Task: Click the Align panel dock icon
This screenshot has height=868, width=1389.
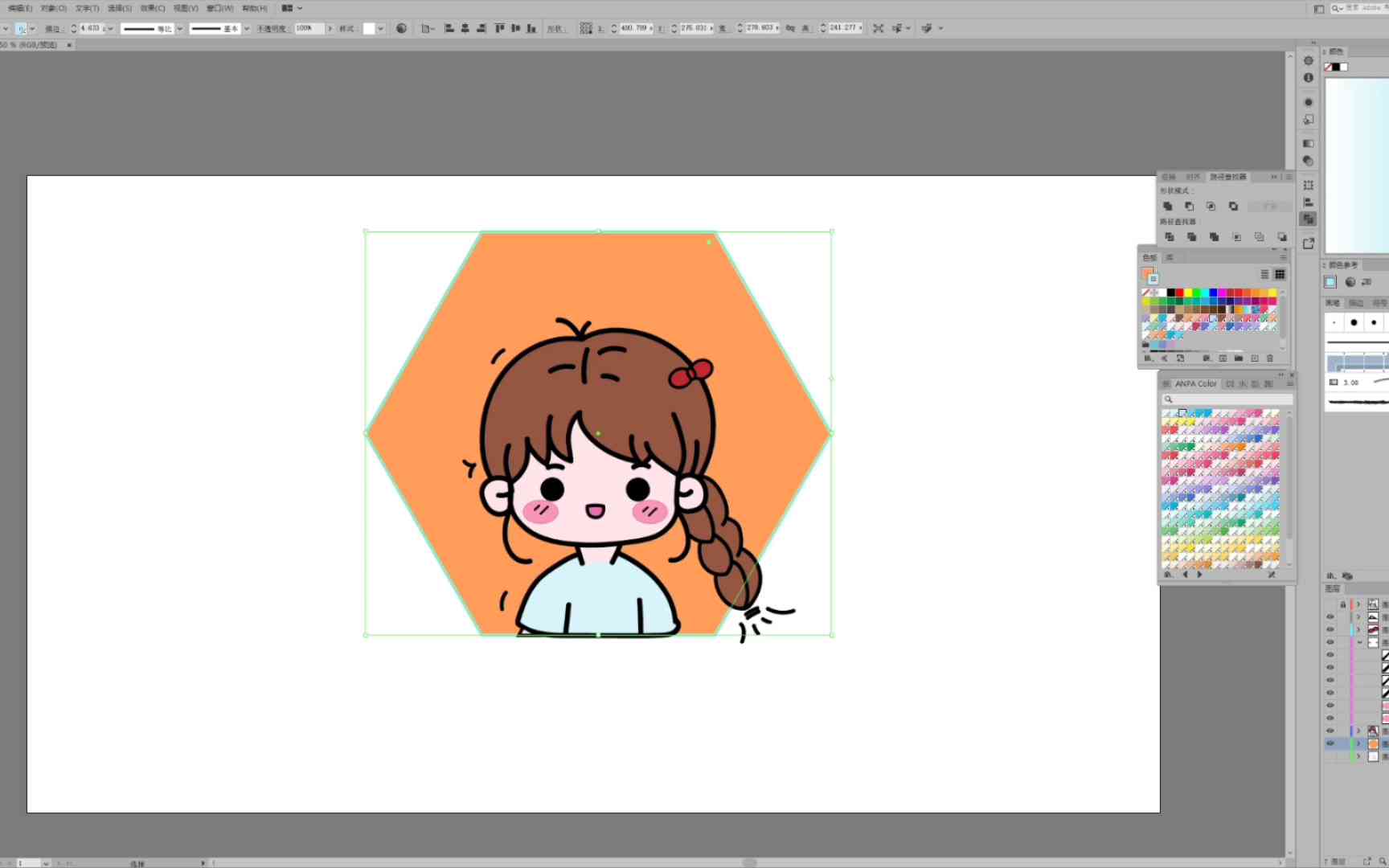Action: pyautogui.click(x=1309, y=203)
